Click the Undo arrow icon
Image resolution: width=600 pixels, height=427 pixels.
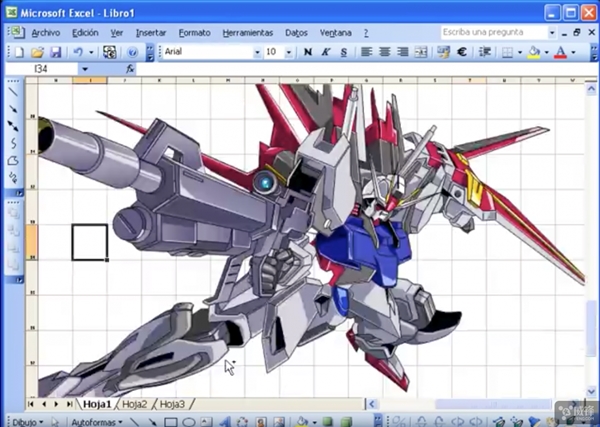pyautogui.click(x=77, y=51)
